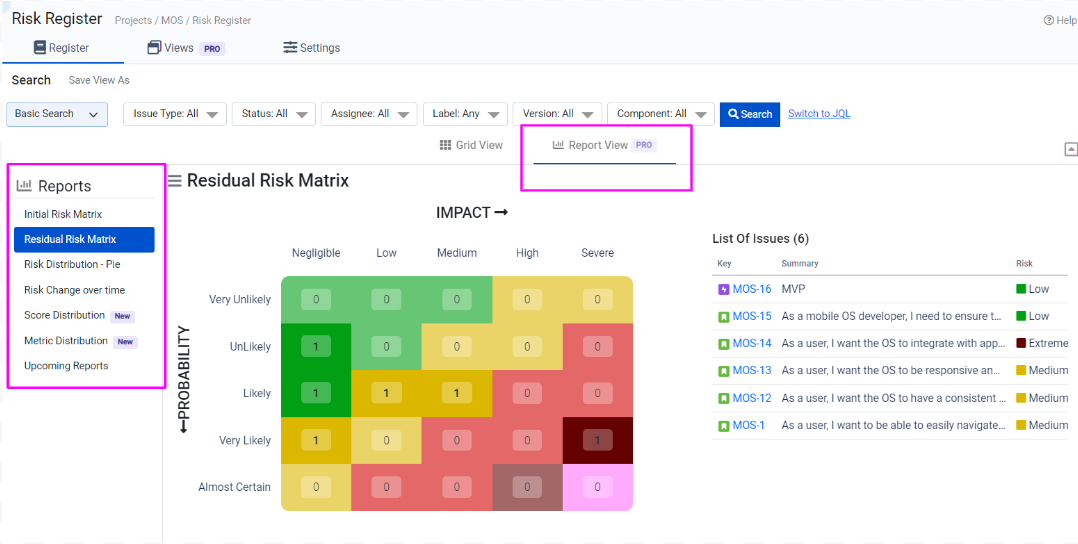This screenshot has height=544, width=1078.
Task: Click the purple epic icon next to MOS-16
Action: point(724,289)
